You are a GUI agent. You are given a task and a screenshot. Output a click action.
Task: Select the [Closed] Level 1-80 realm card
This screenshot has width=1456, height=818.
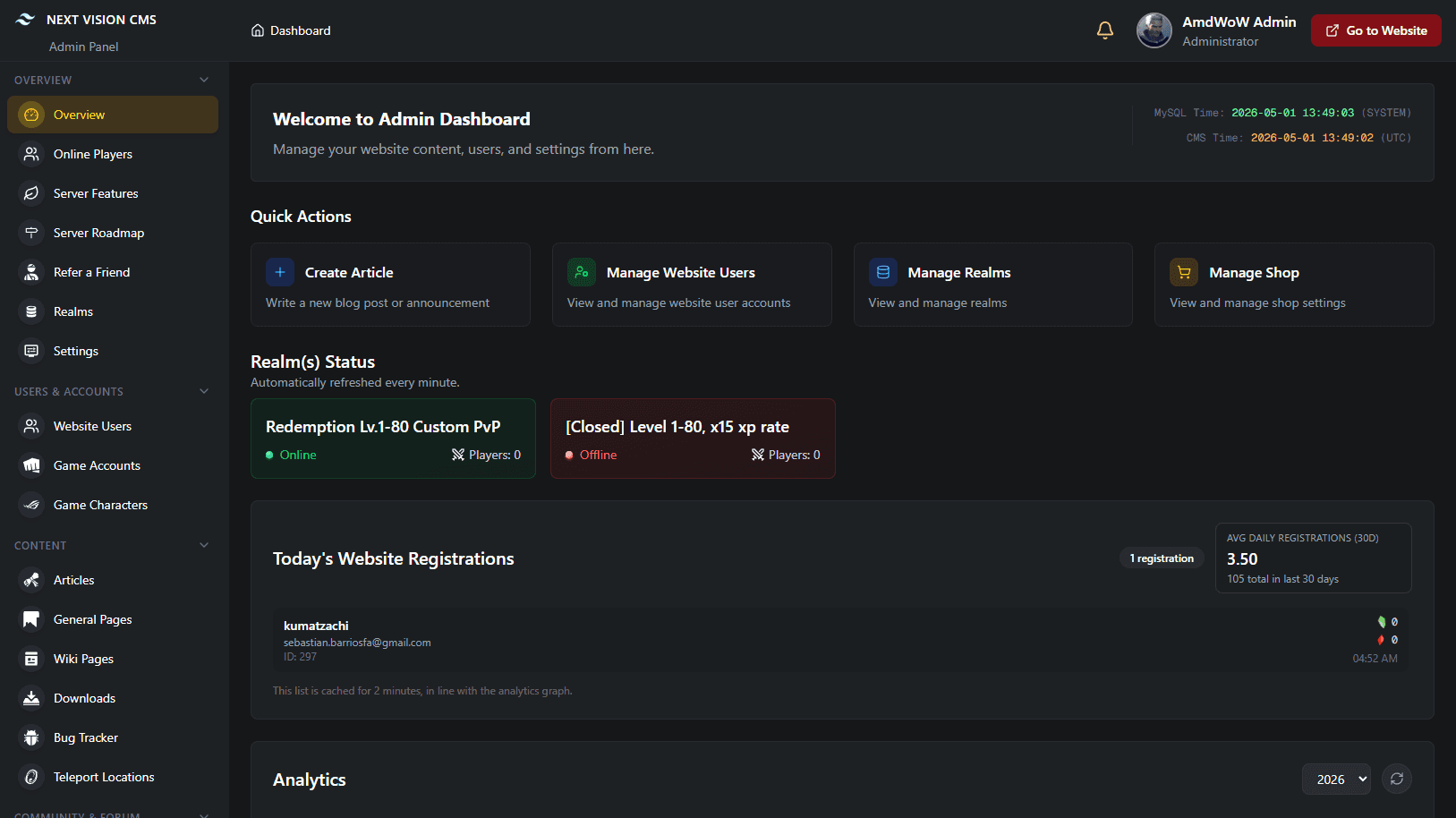click(x=693, y=439)
